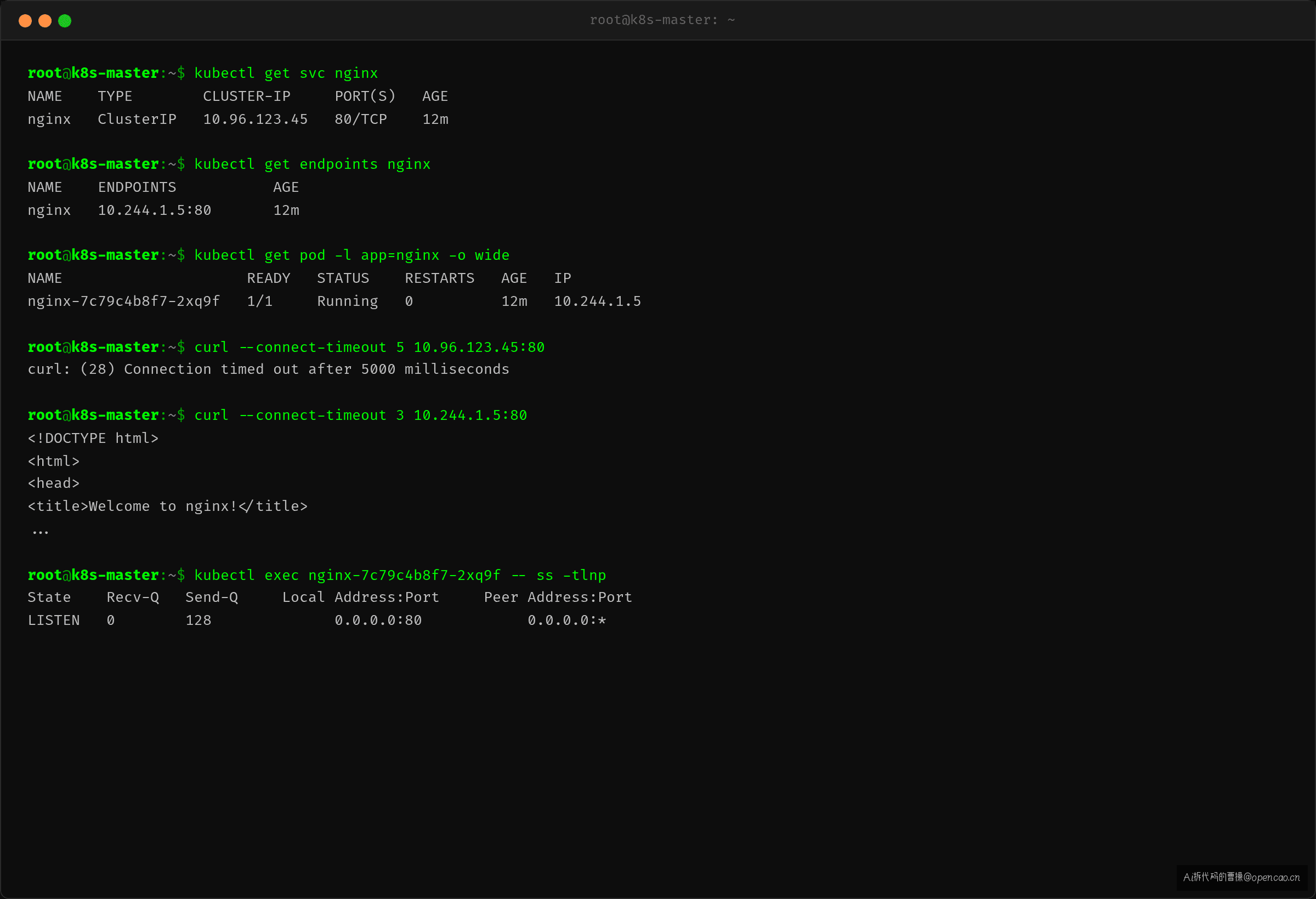Click the LISTEN state value
Image resolution: width=1316 pixels, height=899 pixels.
pos(53,621)
